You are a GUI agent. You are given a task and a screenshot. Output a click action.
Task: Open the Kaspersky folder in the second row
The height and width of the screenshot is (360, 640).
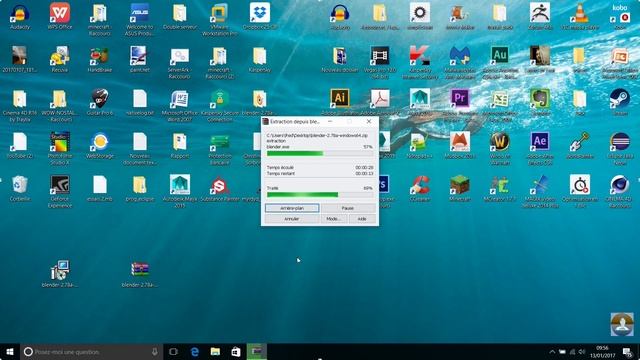pos(260,60)
